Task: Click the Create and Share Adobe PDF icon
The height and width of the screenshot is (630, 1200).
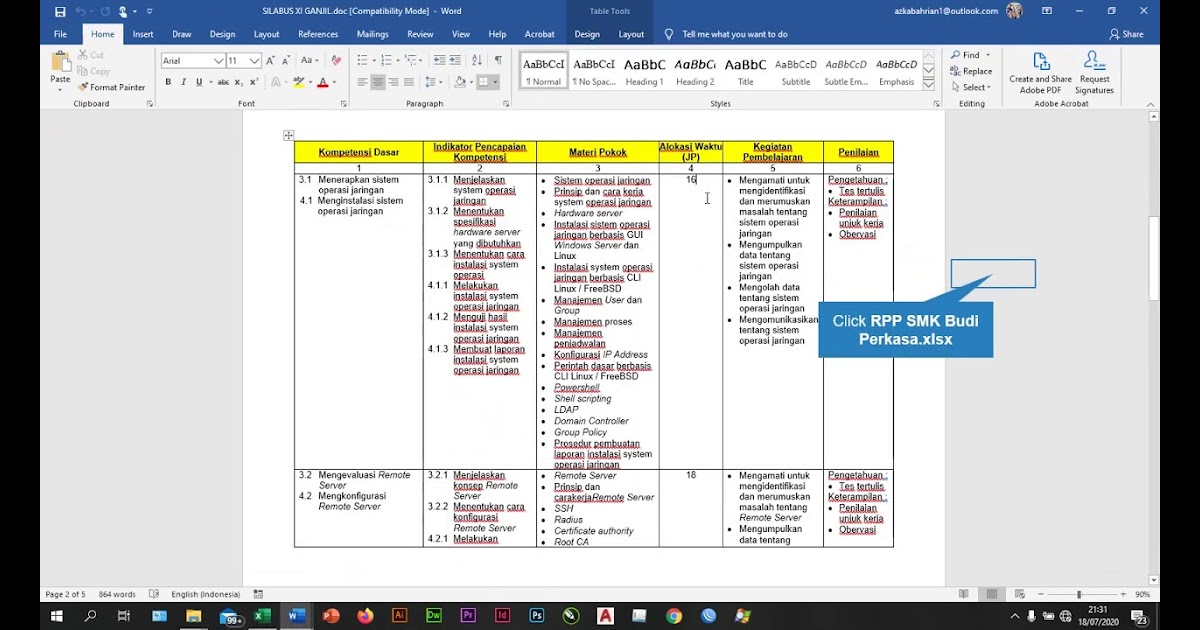Action: (1040, 62)
